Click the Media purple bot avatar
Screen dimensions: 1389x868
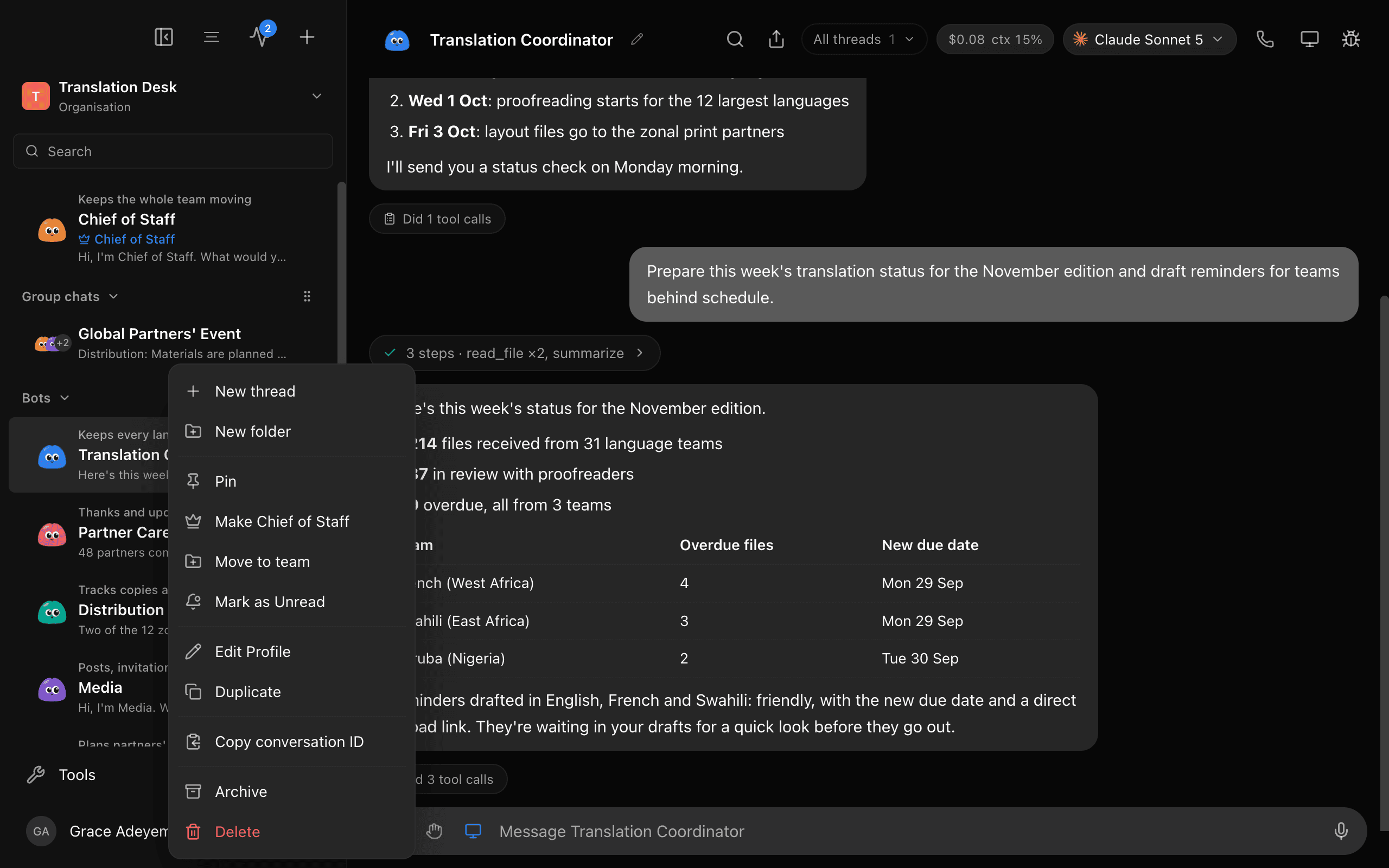click(52, 689)
